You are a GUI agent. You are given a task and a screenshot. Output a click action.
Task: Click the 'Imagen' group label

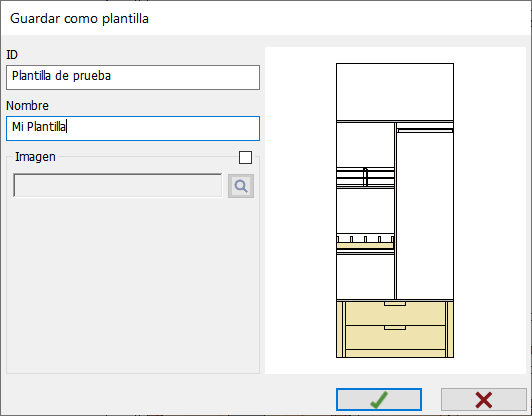[35, 157]
